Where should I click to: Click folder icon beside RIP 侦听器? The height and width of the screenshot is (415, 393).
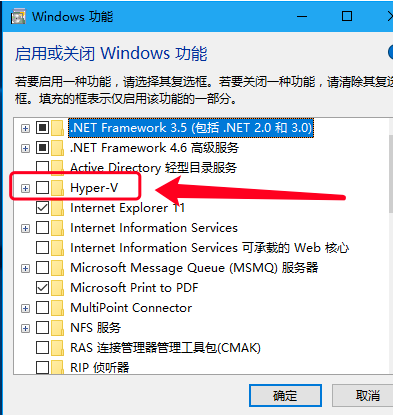pyautogui.click(x=57, y=367)
